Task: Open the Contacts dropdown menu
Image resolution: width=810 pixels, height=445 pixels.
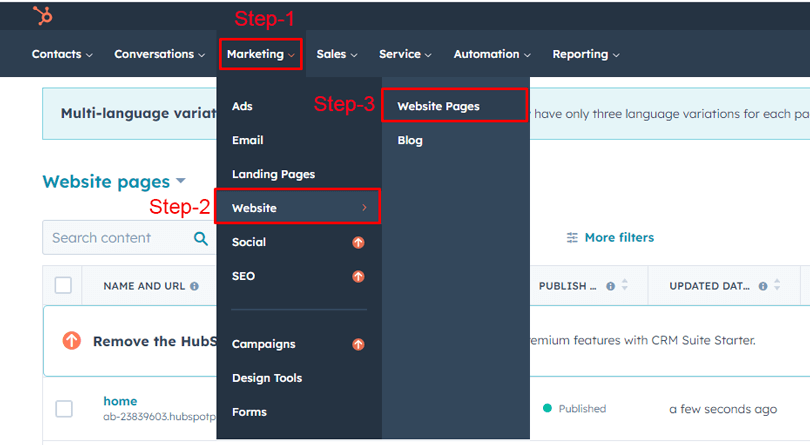Action: [62, 54]
